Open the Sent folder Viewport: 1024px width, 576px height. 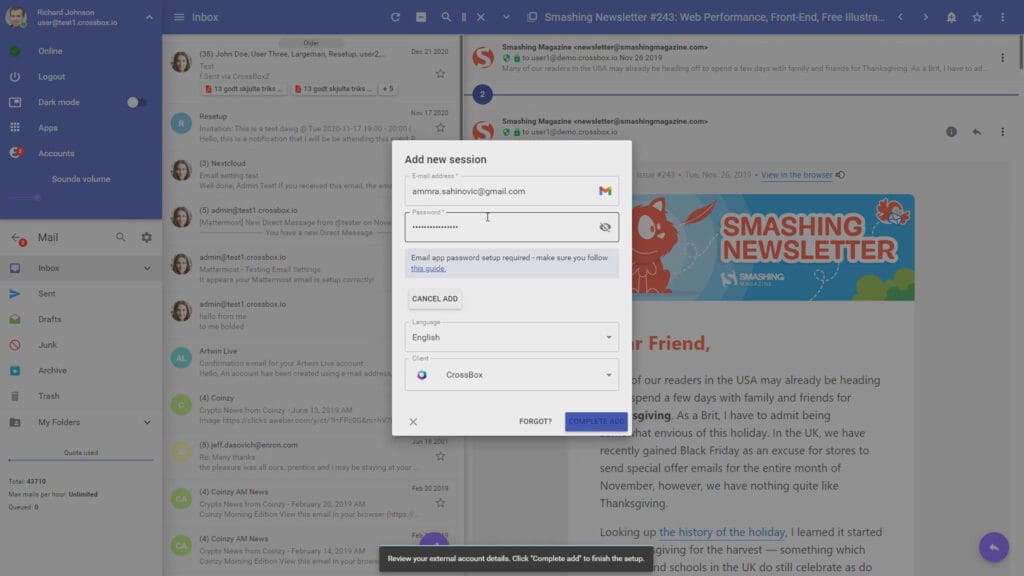(x=47, y=294)
